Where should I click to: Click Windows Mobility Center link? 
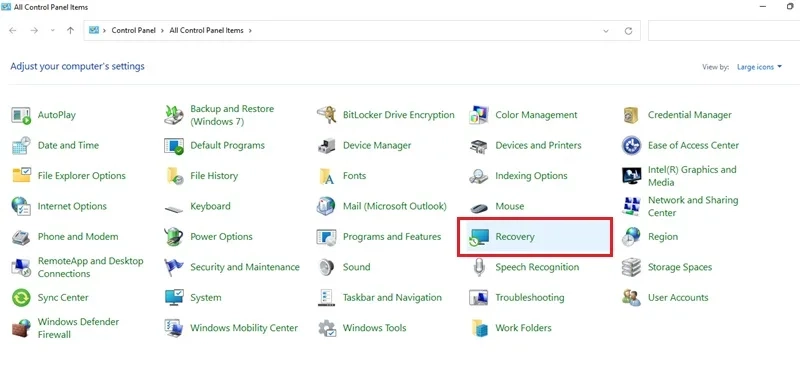click(244, 328)
